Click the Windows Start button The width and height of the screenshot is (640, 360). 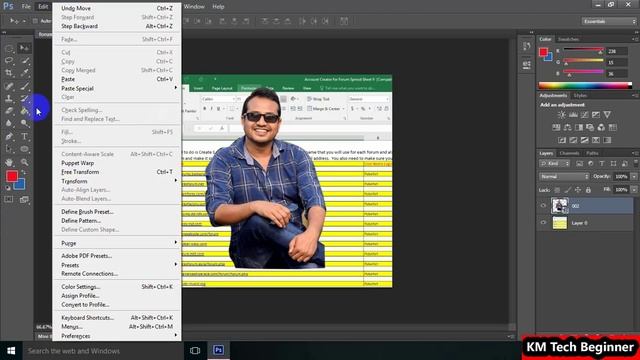[x=11, y=351]
